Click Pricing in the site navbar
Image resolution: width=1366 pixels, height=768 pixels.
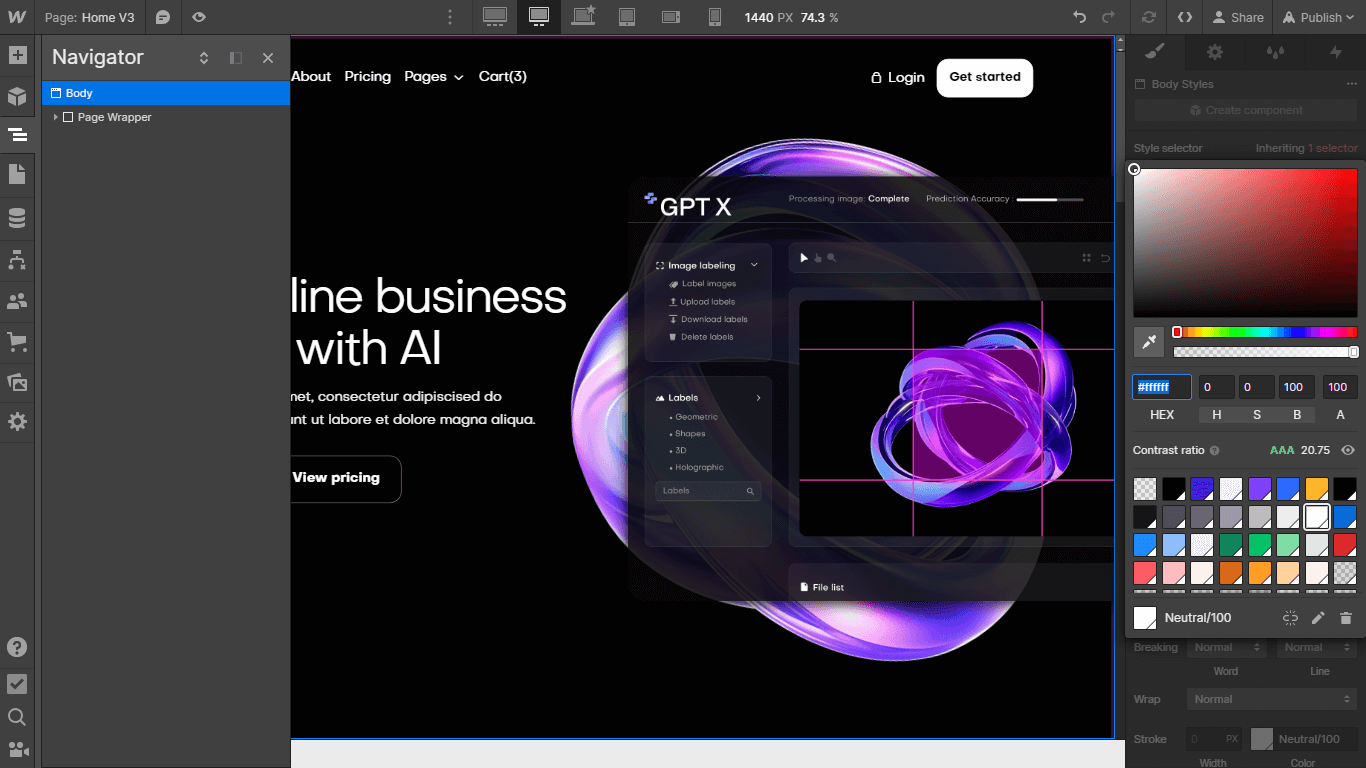367,76
